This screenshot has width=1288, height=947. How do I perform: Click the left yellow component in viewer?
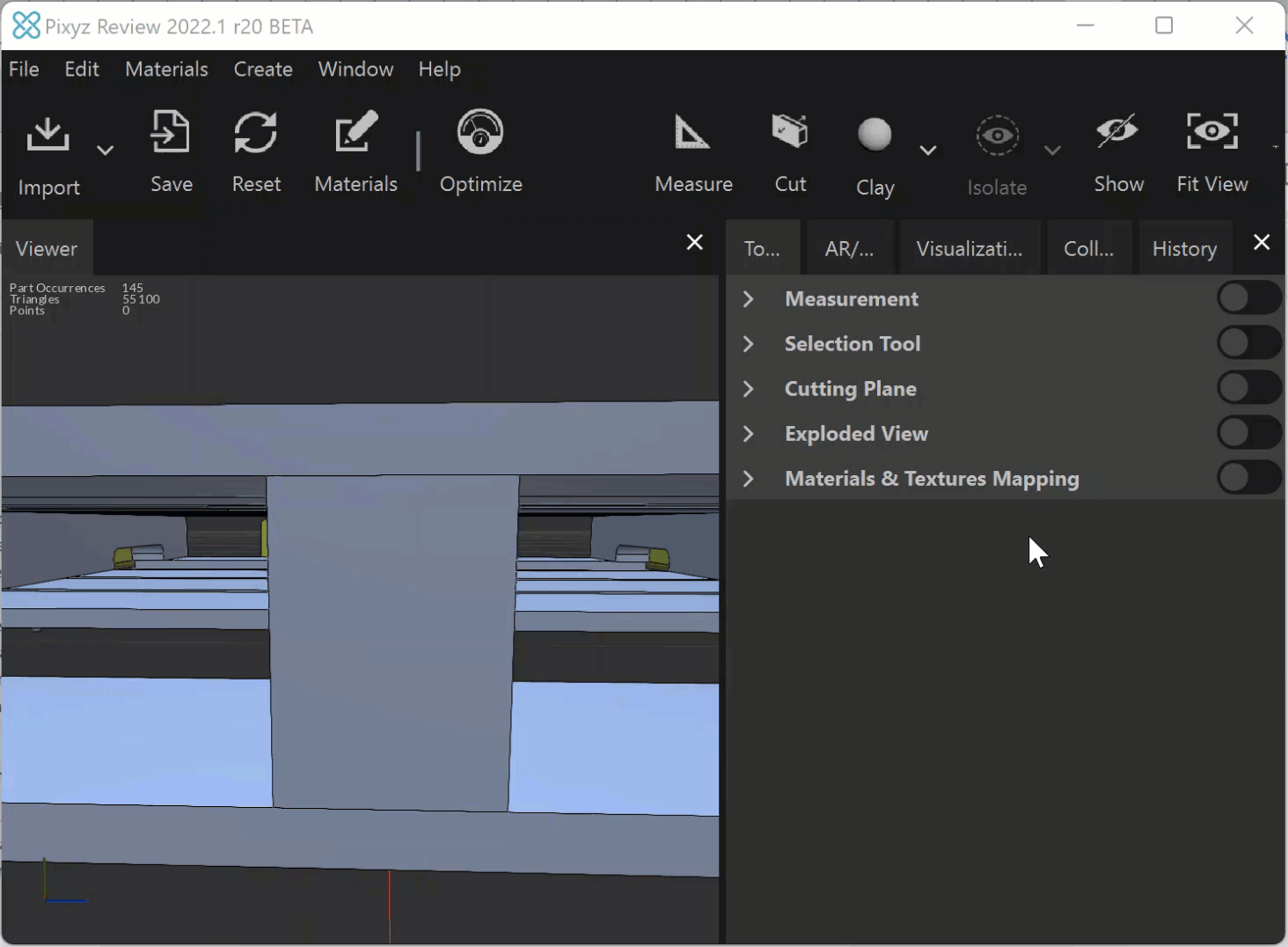[x=123, y=557]
